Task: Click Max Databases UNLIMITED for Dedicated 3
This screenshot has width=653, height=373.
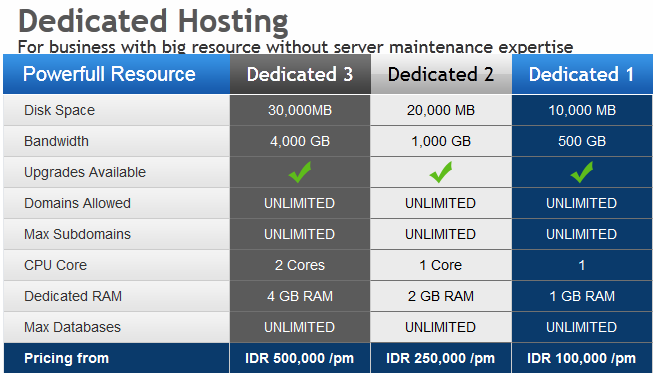Action: pyautogui.click(x=299, y=327)
